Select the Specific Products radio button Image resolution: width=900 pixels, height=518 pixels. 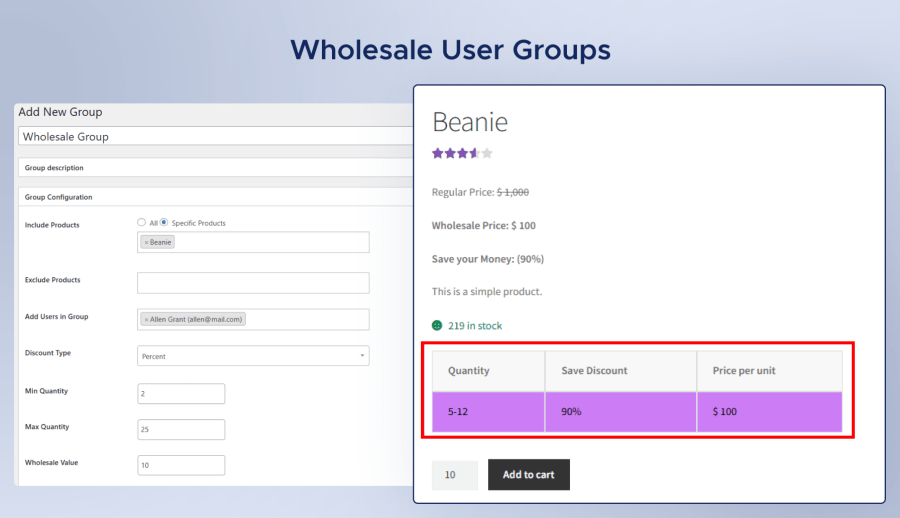click(164, 222)
